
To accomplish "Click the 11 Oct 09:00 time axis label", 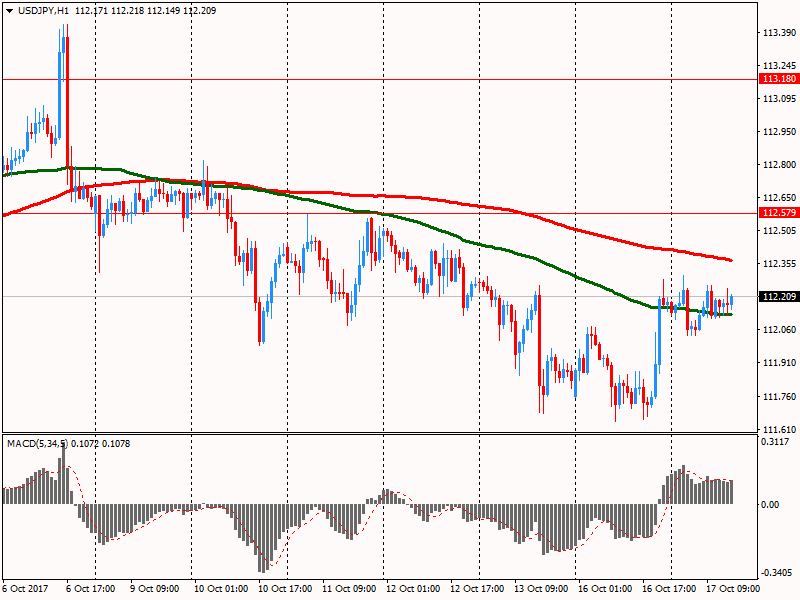I will coord(349,589).
